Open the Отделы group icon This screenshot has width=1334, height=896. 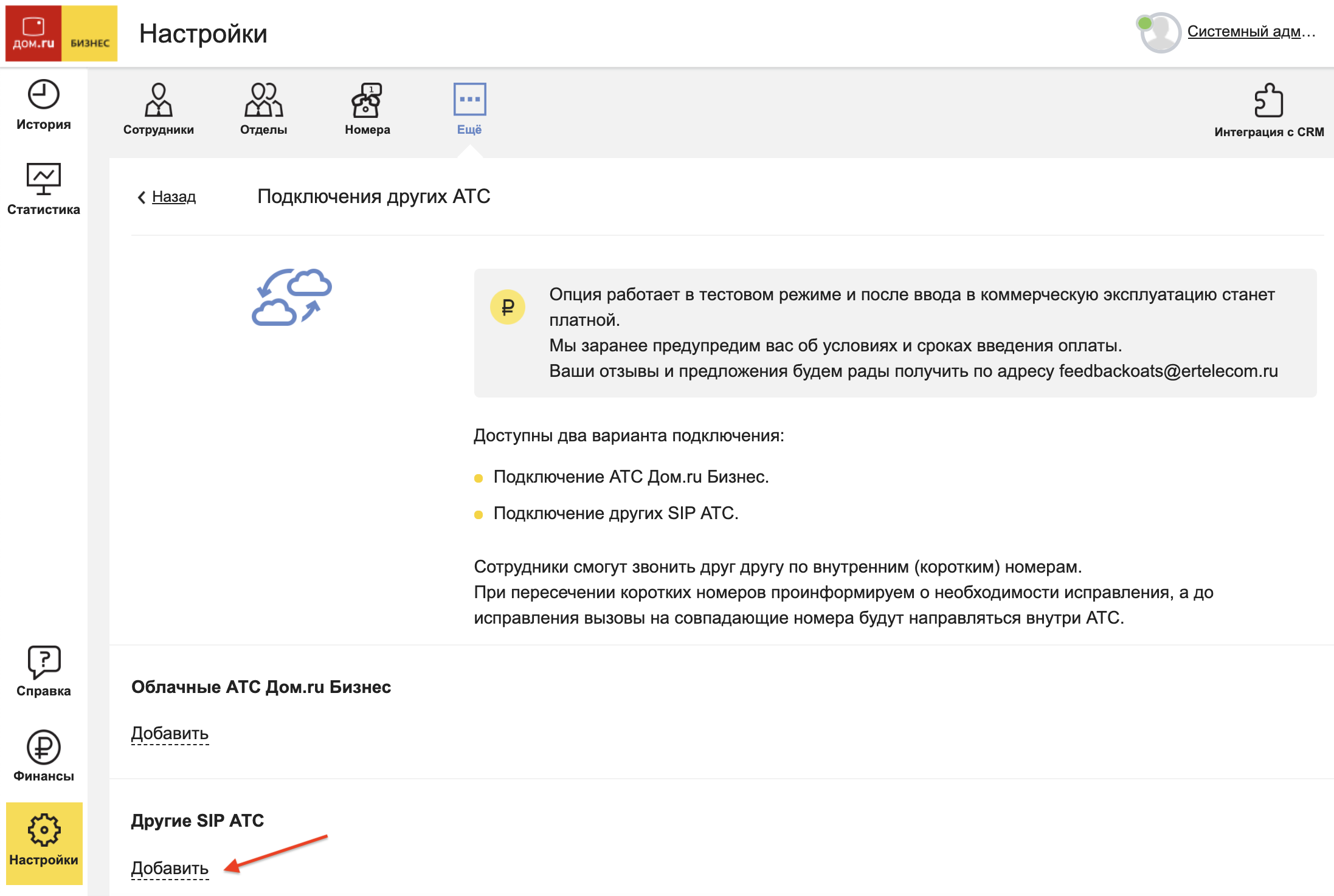(263, 100)
